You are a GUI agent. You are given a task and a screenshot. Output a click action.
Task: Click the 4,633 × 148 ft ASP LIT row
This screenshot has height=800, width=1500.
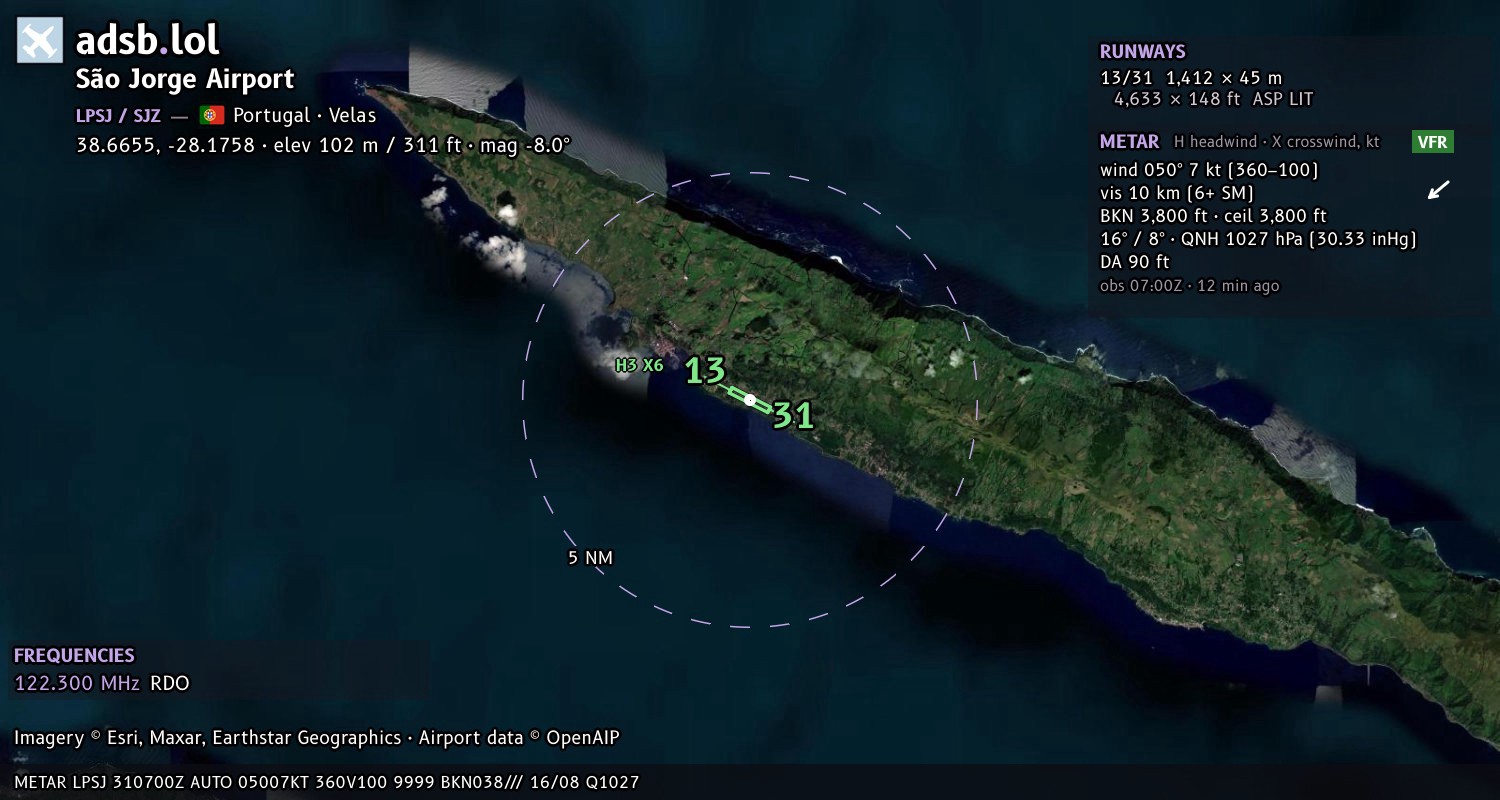pos(1214,99)
